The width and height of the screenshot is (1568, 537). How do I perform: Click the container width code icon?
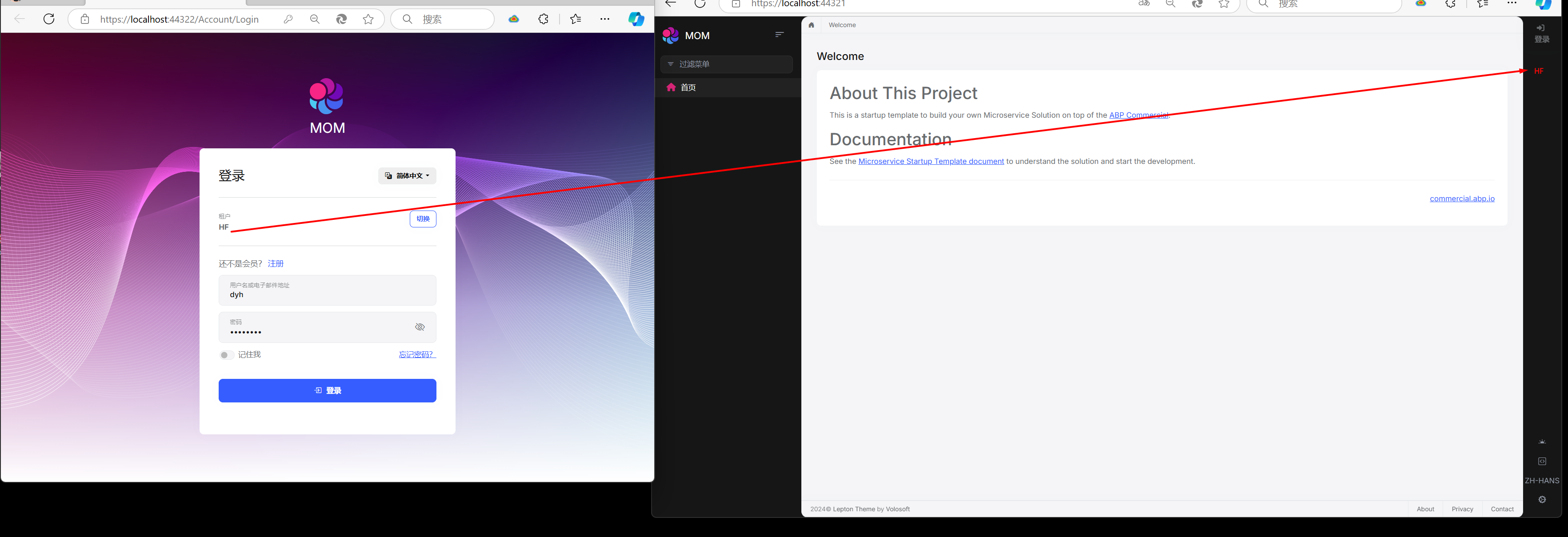click(x=1542, y=461)
